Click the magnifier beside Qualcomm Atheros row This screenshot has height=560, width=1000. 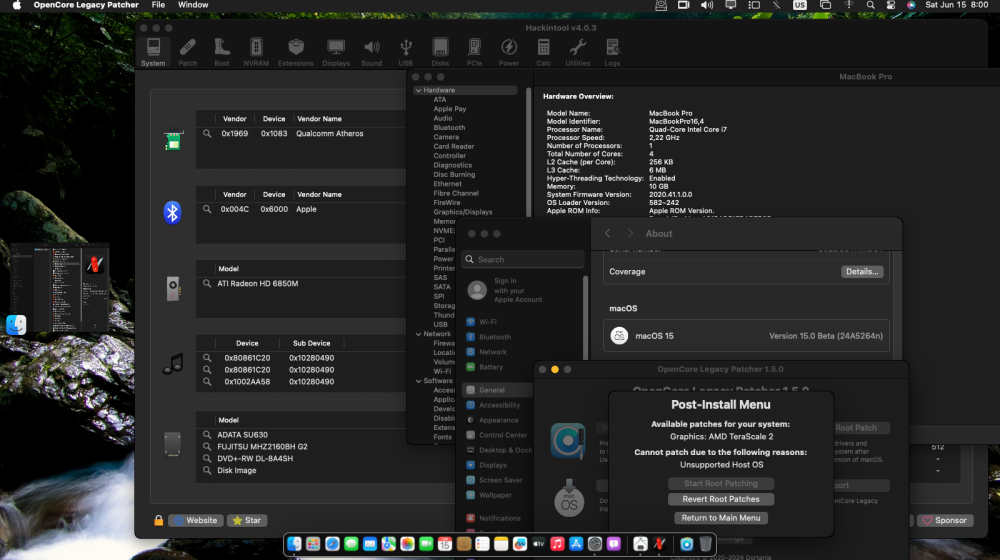coord(207,133)
